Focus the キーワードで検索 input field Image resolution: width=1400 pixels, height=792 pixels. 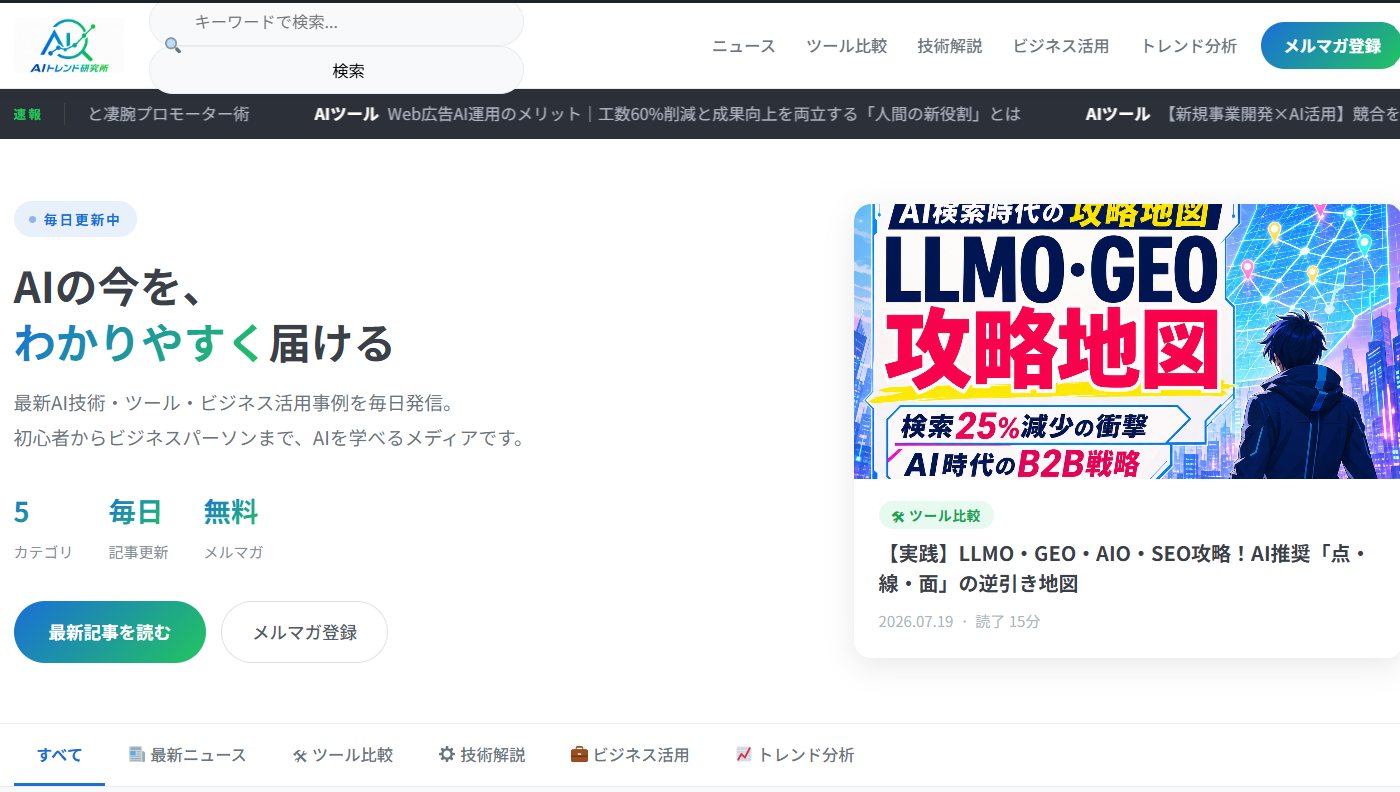336,22
